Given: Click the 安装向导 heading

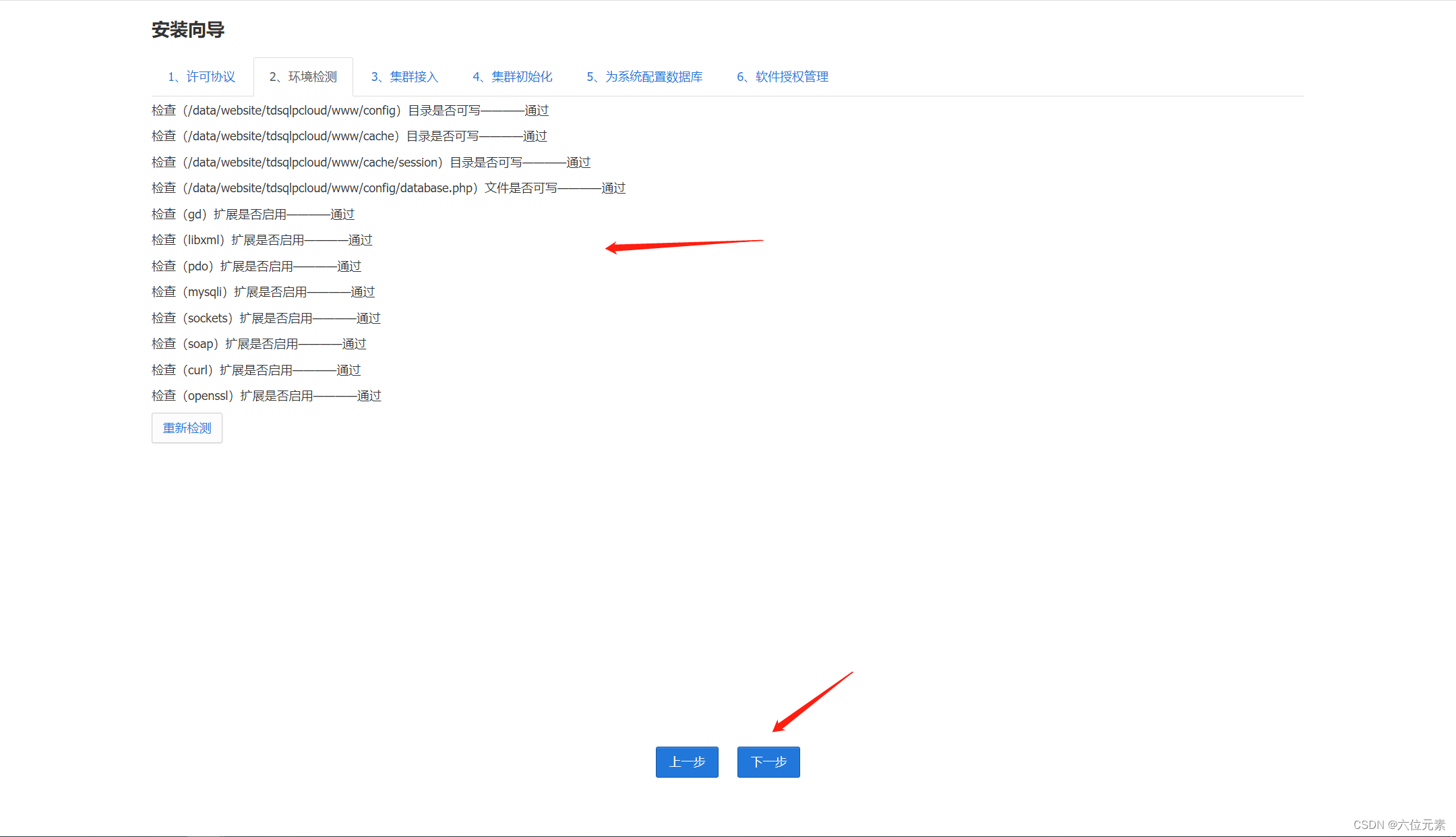Looking at the screenshot, I should pos(188,30).
